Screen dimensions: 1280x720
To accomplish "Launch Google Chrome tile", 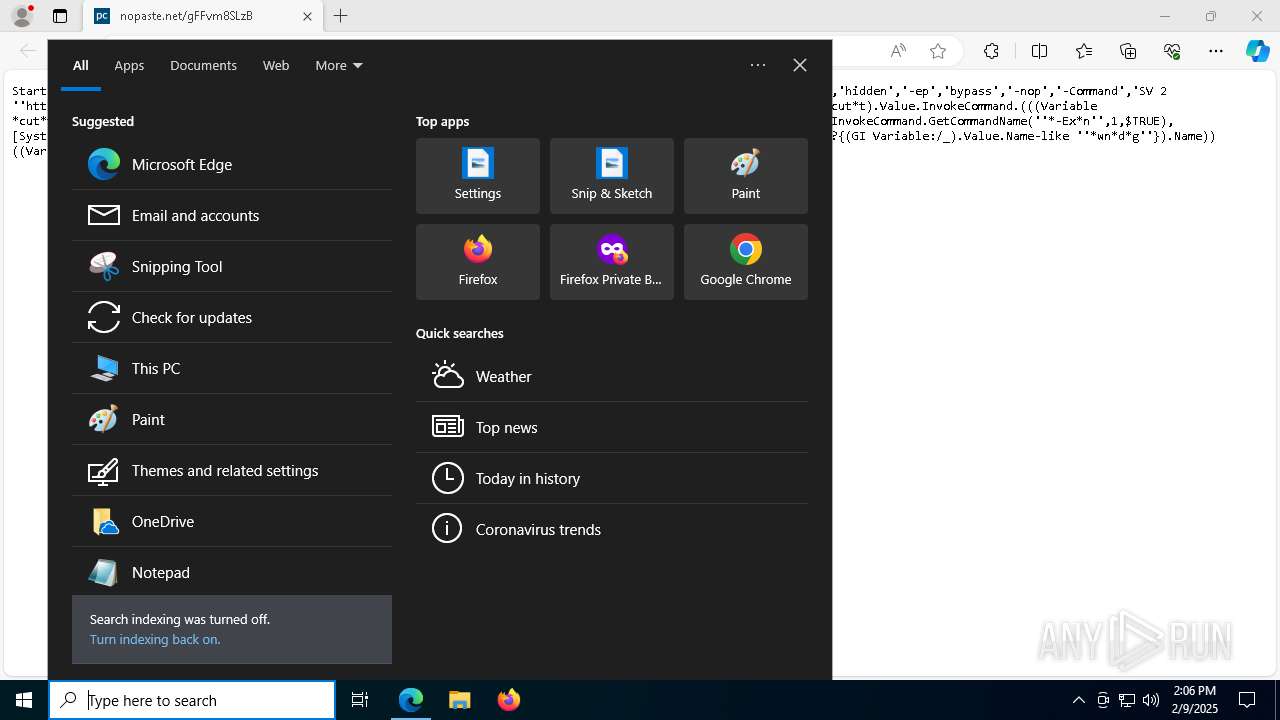I will (746, 262).
